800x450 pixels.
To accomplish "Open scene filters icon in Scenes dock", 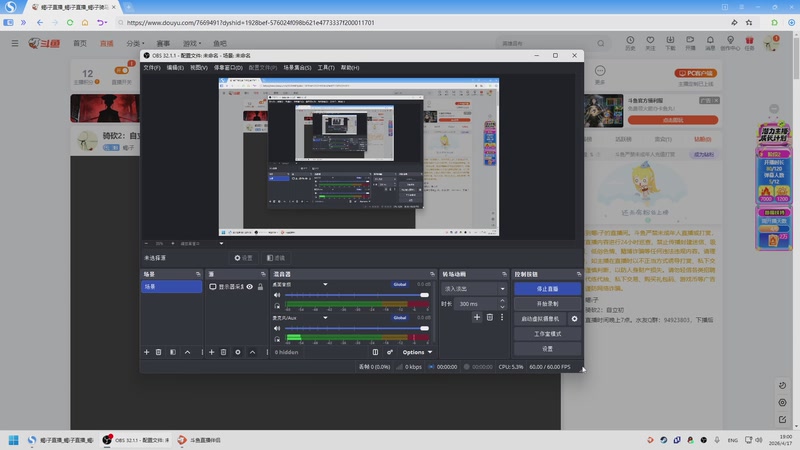I will point(173,352).
